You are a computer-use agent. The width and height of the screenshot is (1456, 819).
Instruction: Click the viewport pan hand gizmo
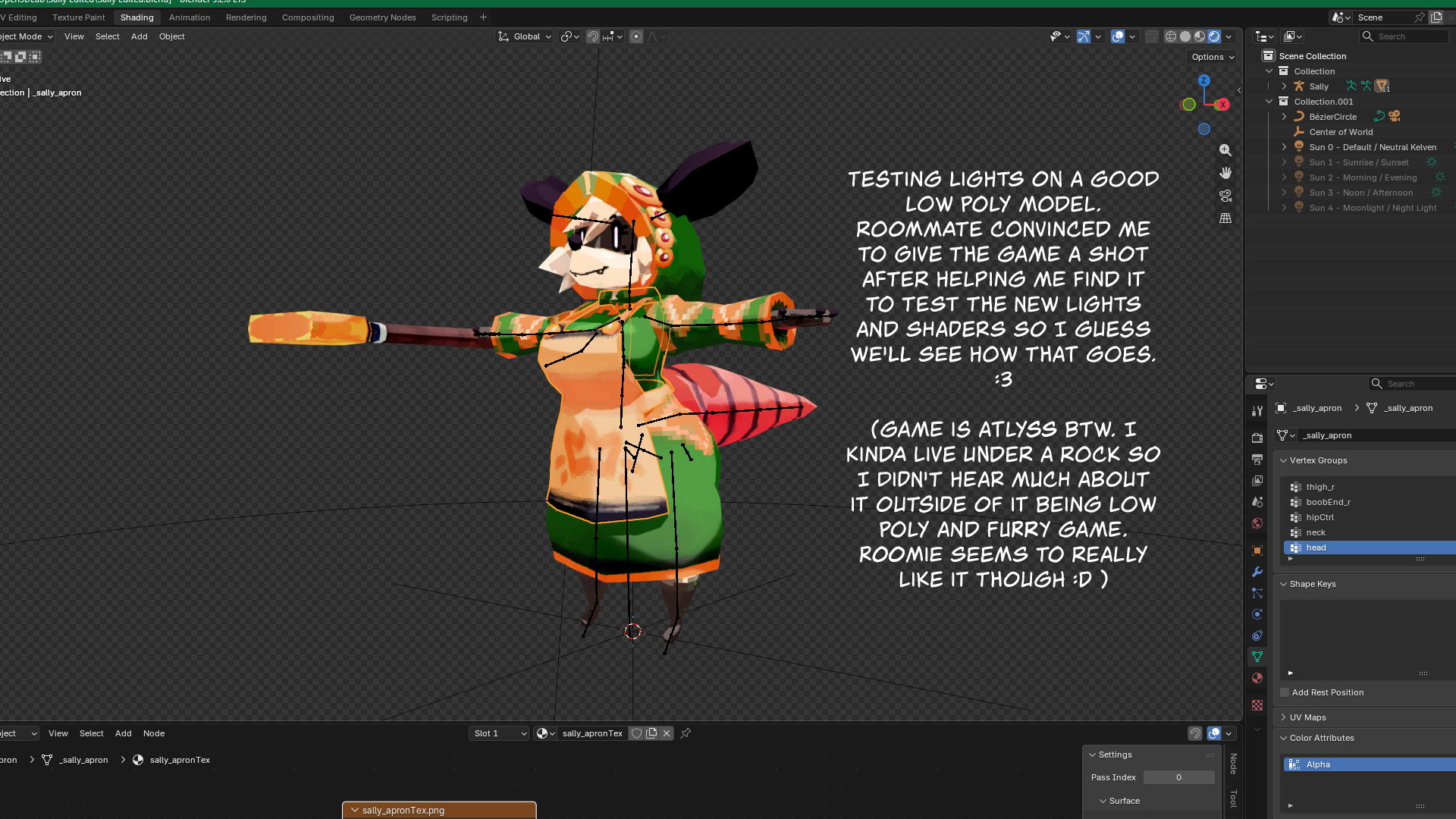click(x=1225, y=173)
